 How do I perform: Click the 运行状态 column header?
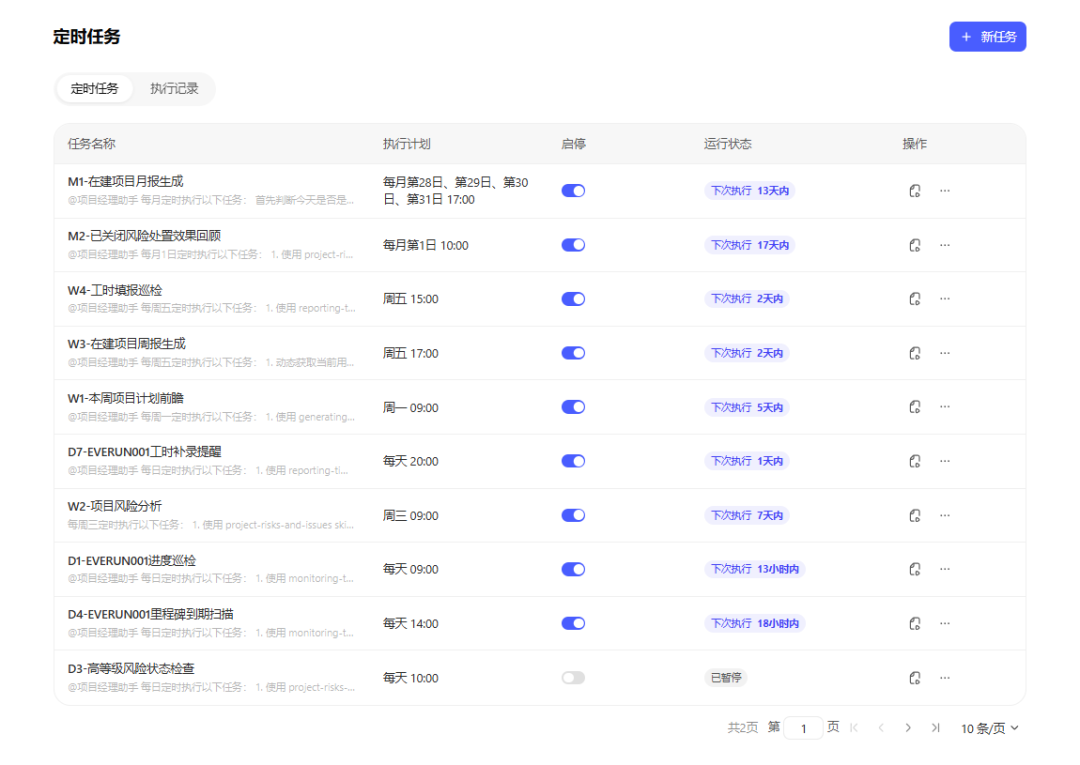click(x=728, y=144)
